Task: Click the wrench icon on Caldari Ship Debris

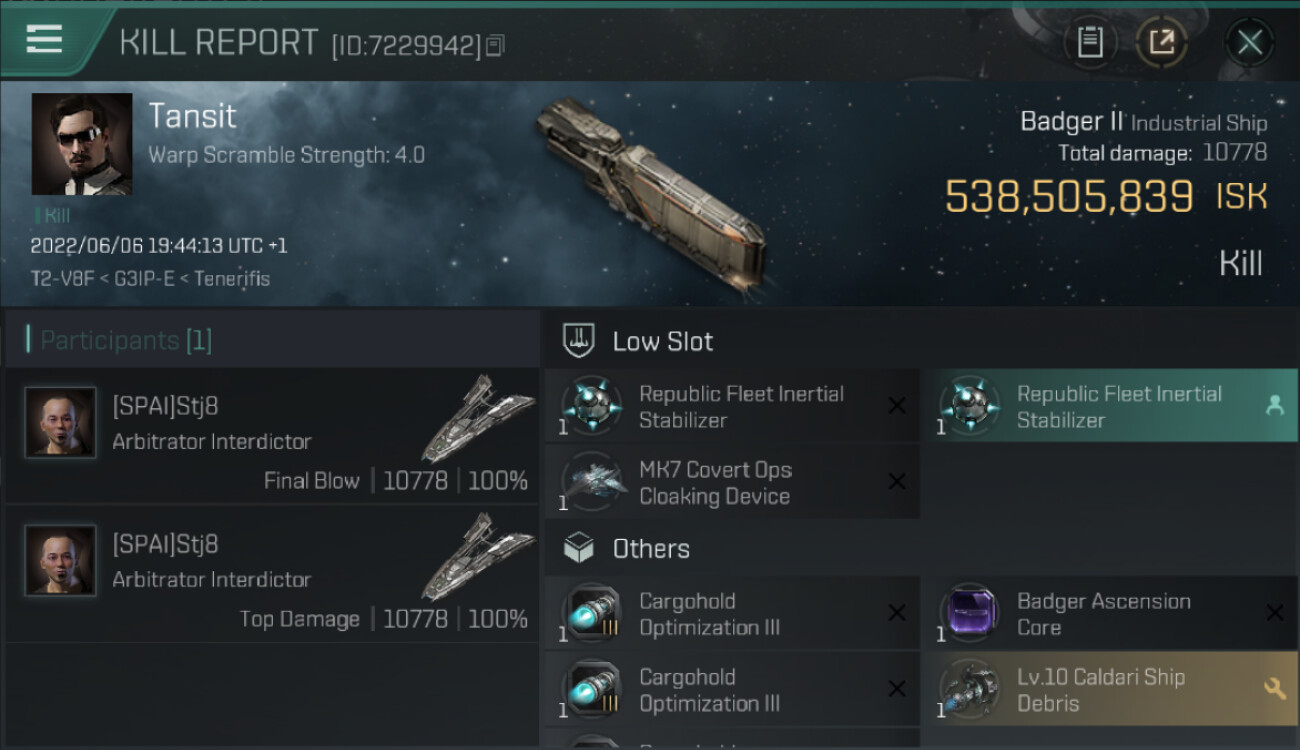Action: click(1274, 688)
